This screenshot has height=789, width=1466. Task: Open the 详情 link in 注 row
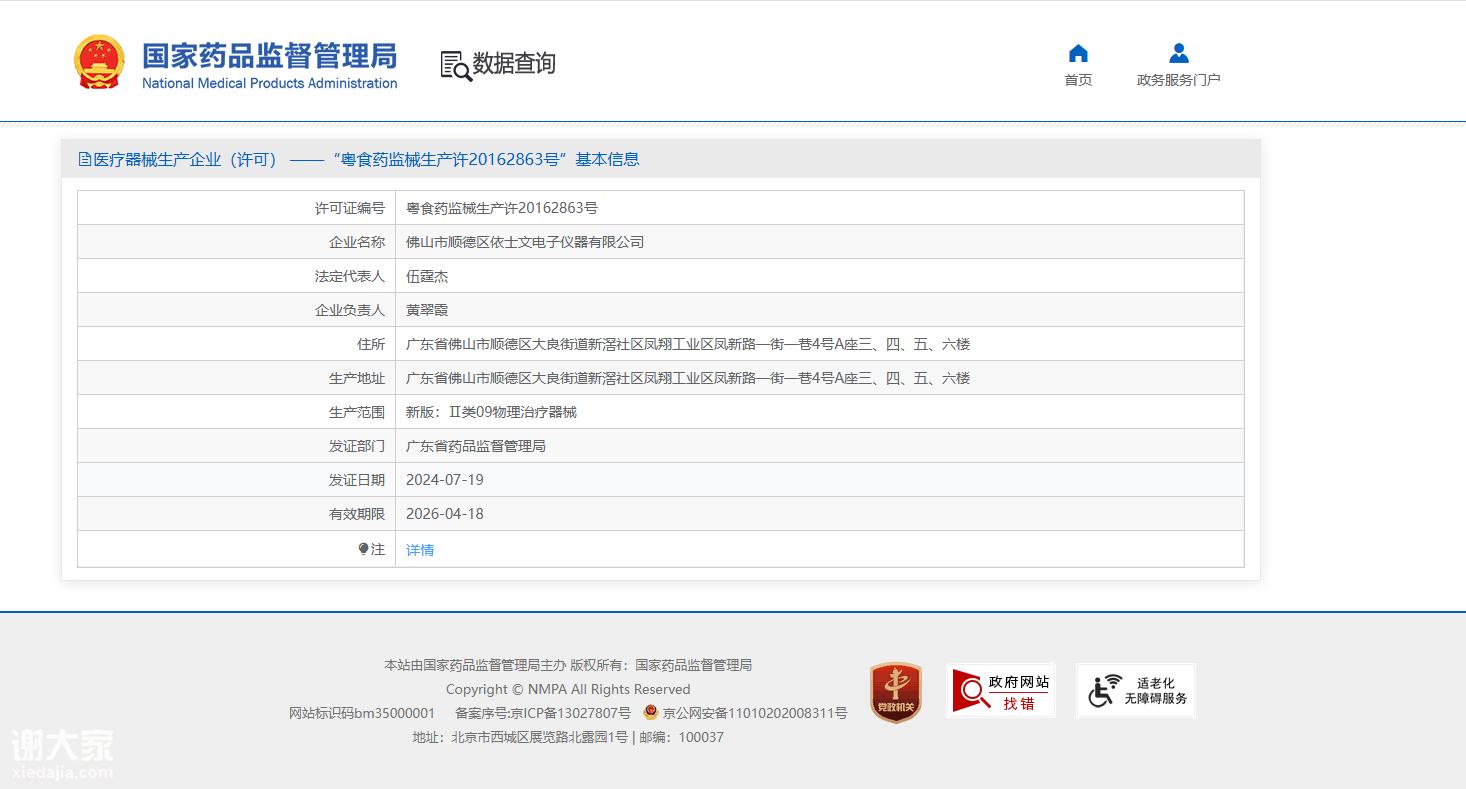(420, 550)
